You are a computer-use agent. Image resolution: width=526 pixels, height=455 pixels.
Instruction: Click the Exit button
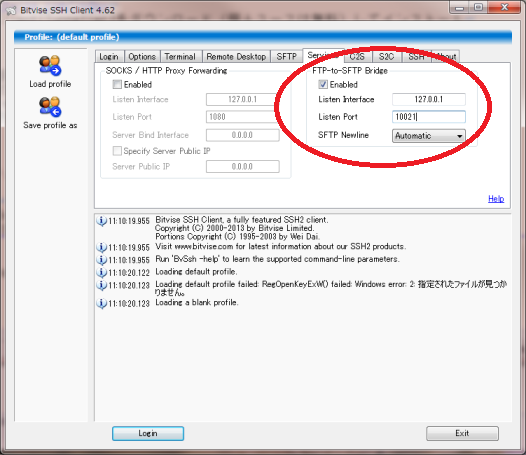[x=462, y=434]
